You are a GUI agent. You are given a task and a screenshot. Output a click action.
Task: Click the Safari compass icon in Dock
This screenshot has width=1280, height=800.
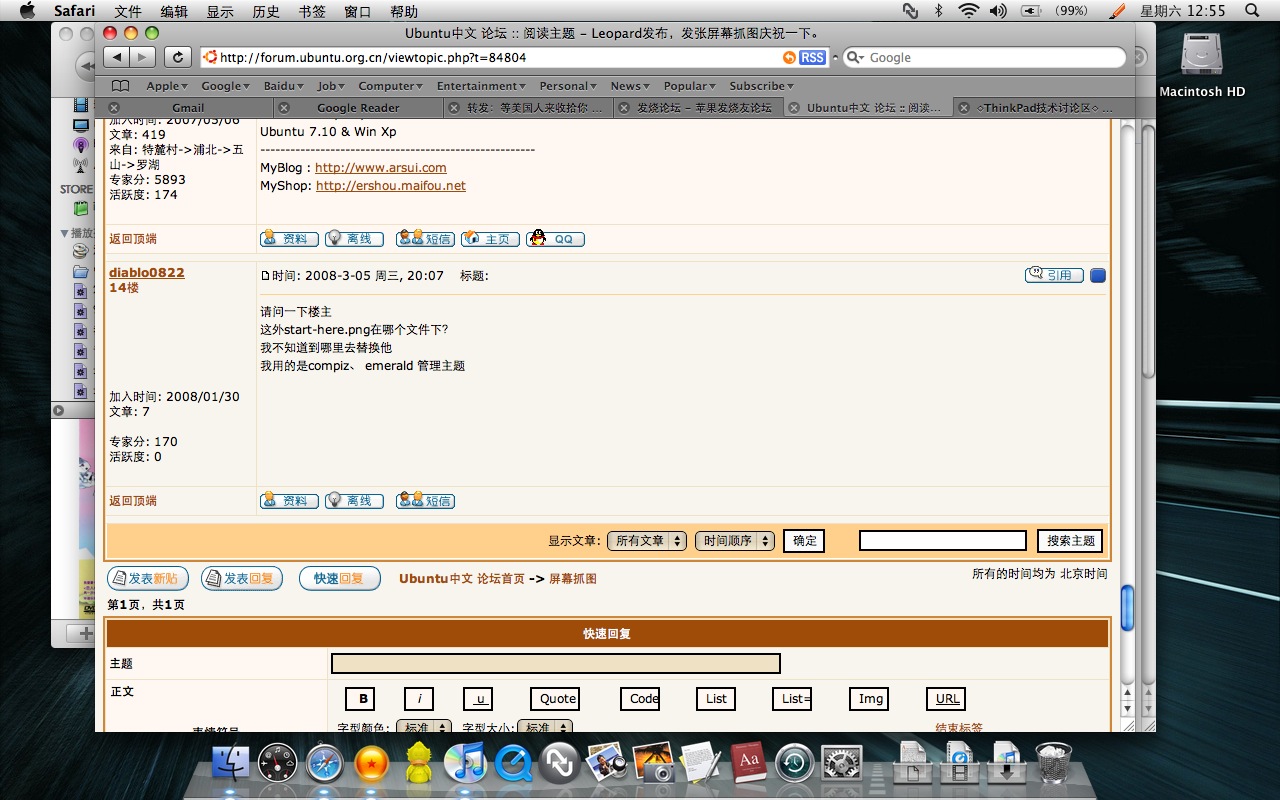325,764
